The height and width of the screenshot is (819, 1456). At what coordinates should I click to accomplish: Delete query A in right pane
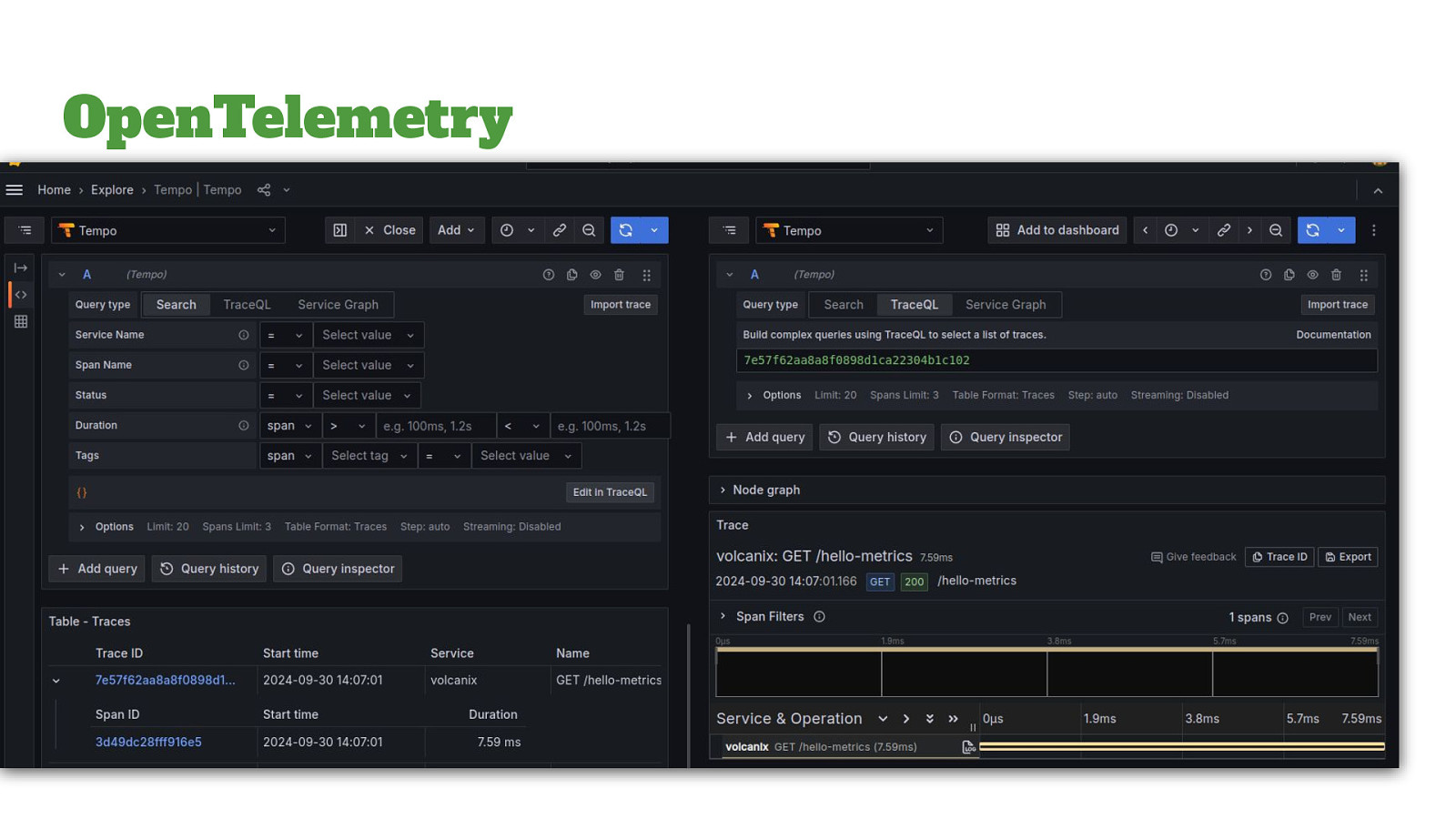pyautogui.click(x=1337, y=275)
